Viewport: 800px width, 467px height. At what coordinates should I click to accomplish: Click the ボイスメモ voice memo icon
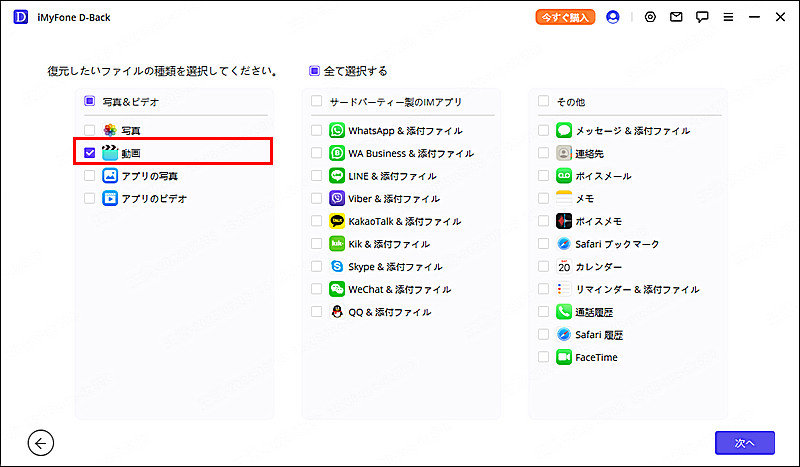564,221
